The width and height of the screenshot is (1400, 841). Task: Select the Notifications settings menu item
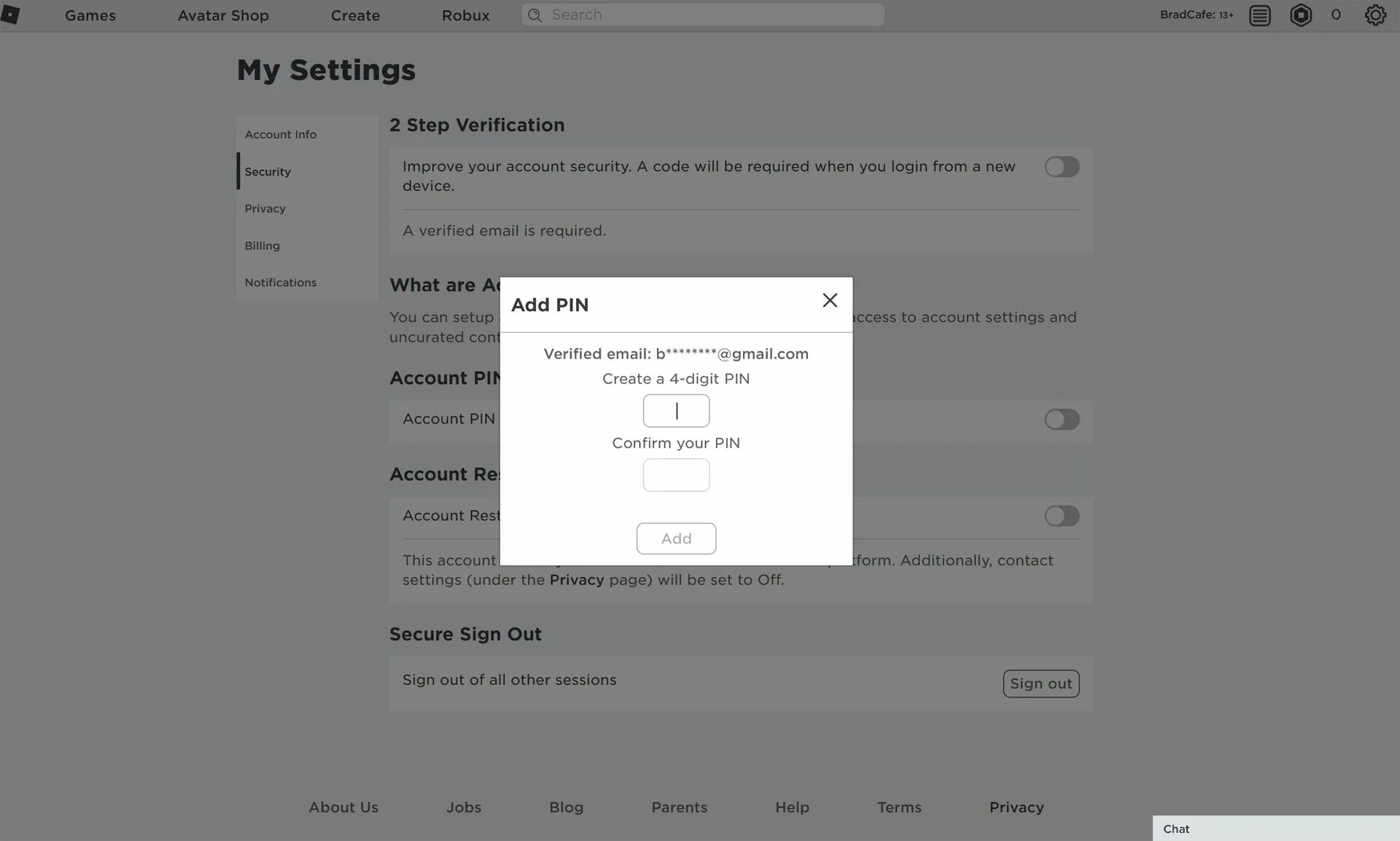[280, 282]
